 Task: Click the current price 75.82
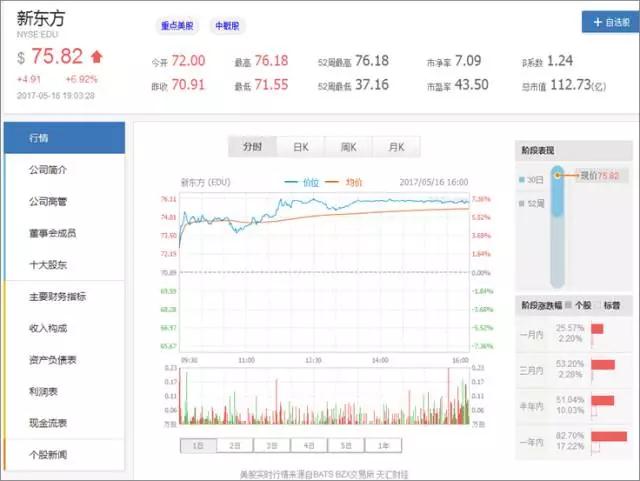click(57, 56)
